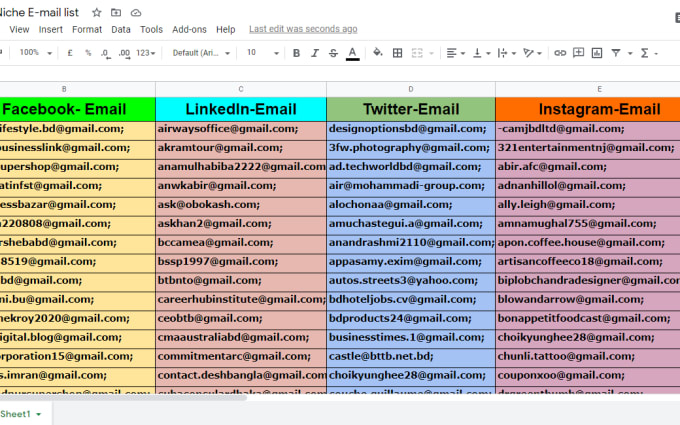Open text rotation dropdown

pos(532,53)
